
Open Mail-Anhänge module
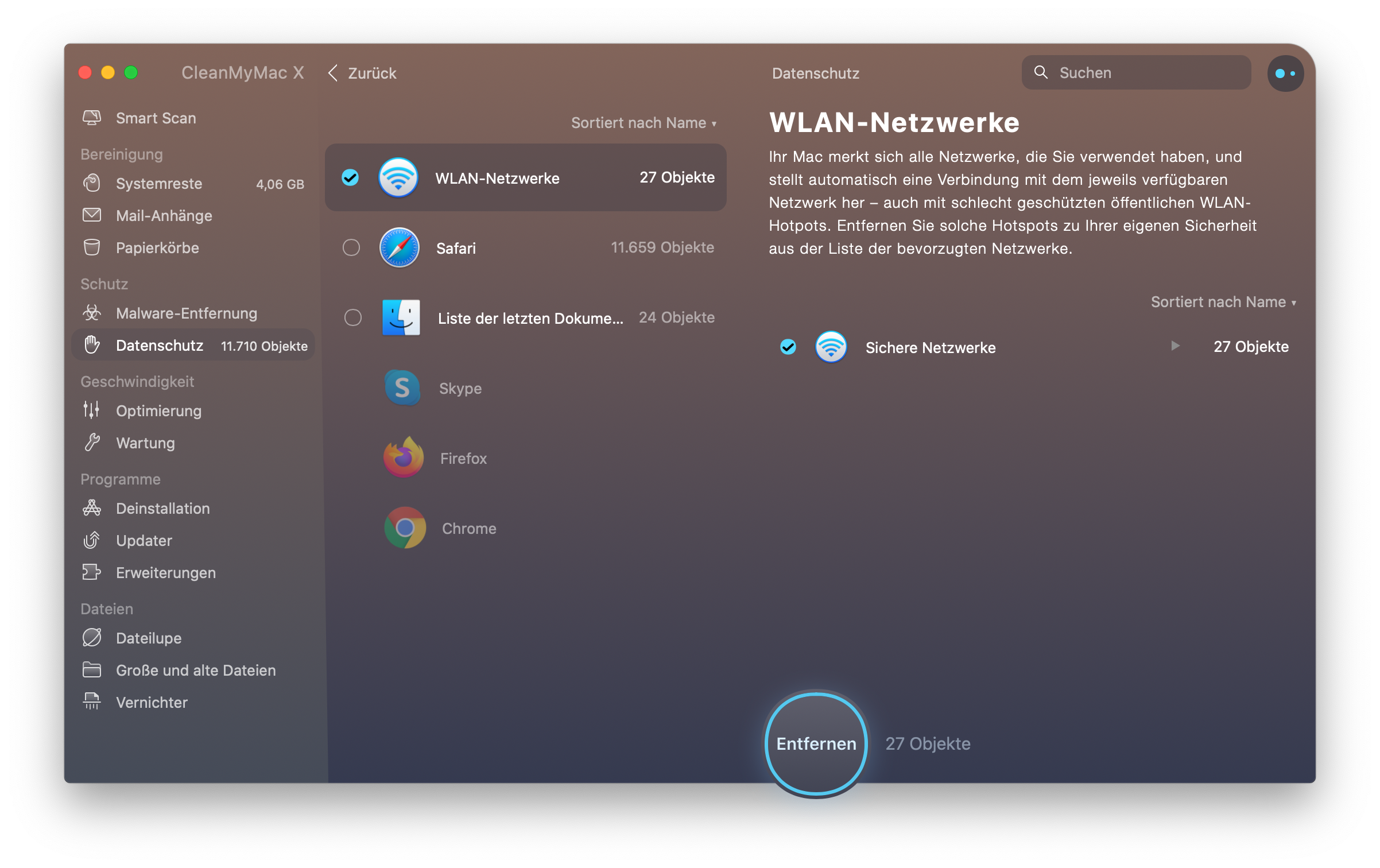coord(164,216)
